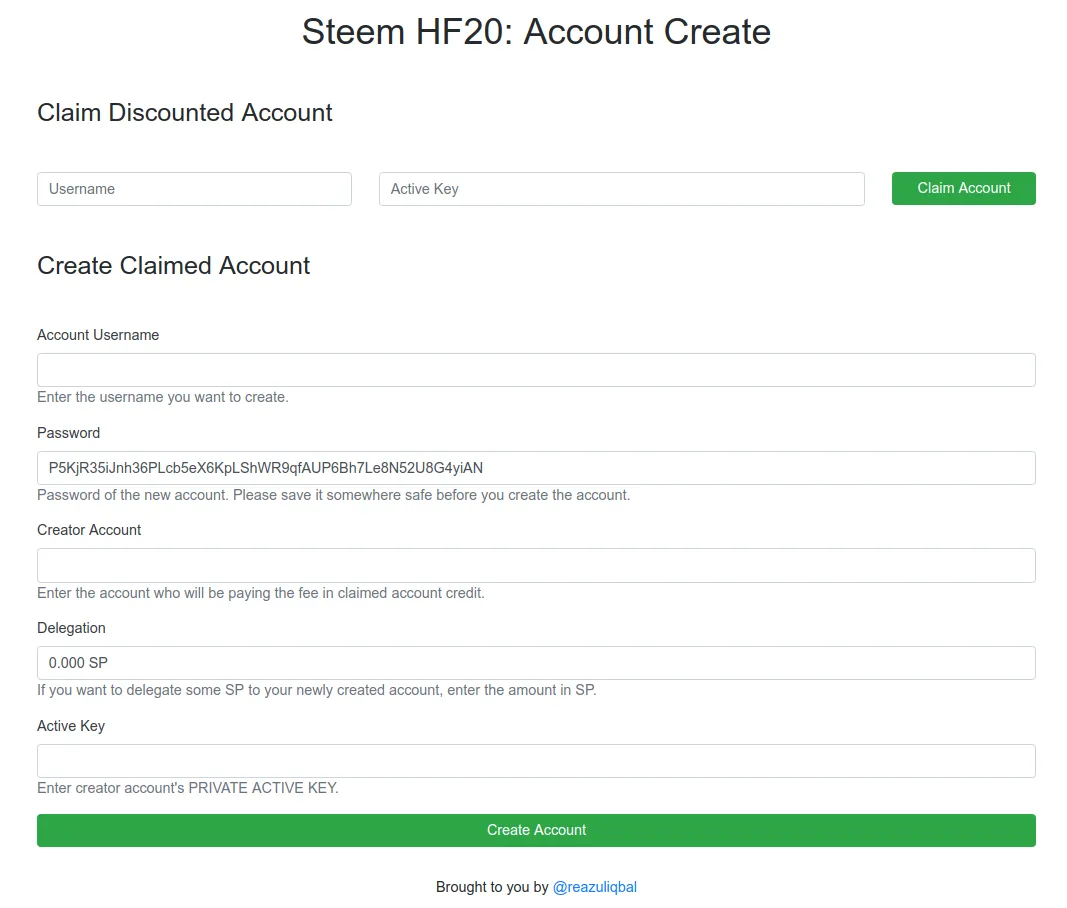Click the Claim Discounted Account heading
This screenshot has width=1067, height=908.
(184, 112)
